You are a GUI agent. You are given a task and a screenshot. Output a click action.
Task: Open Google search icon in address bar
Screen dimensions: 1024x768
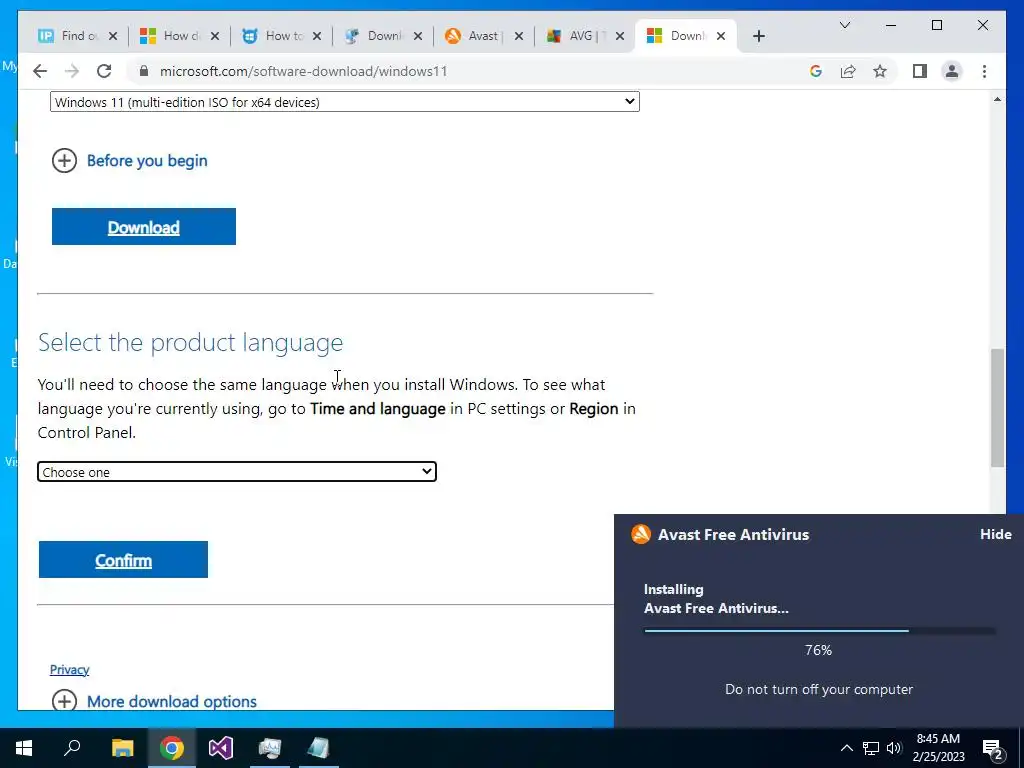coord(816,71)
